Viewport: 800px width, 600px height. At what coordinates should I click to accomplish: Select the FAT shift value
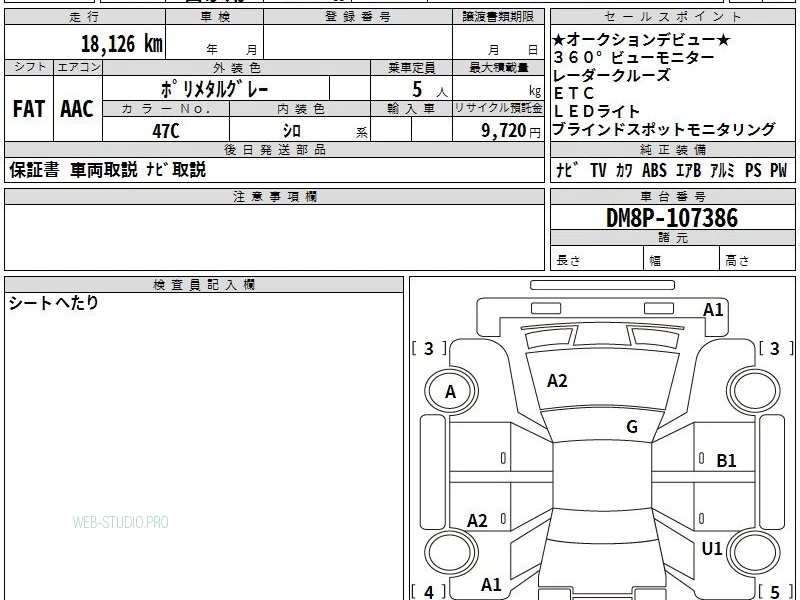29,109
